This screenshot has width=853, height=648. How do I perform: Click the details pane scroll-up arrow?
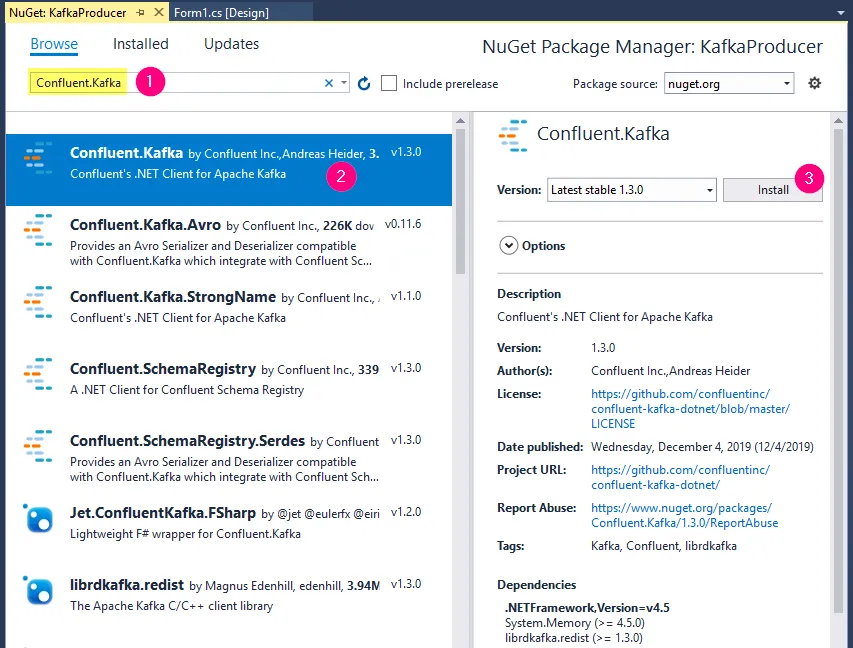(838, 120)
